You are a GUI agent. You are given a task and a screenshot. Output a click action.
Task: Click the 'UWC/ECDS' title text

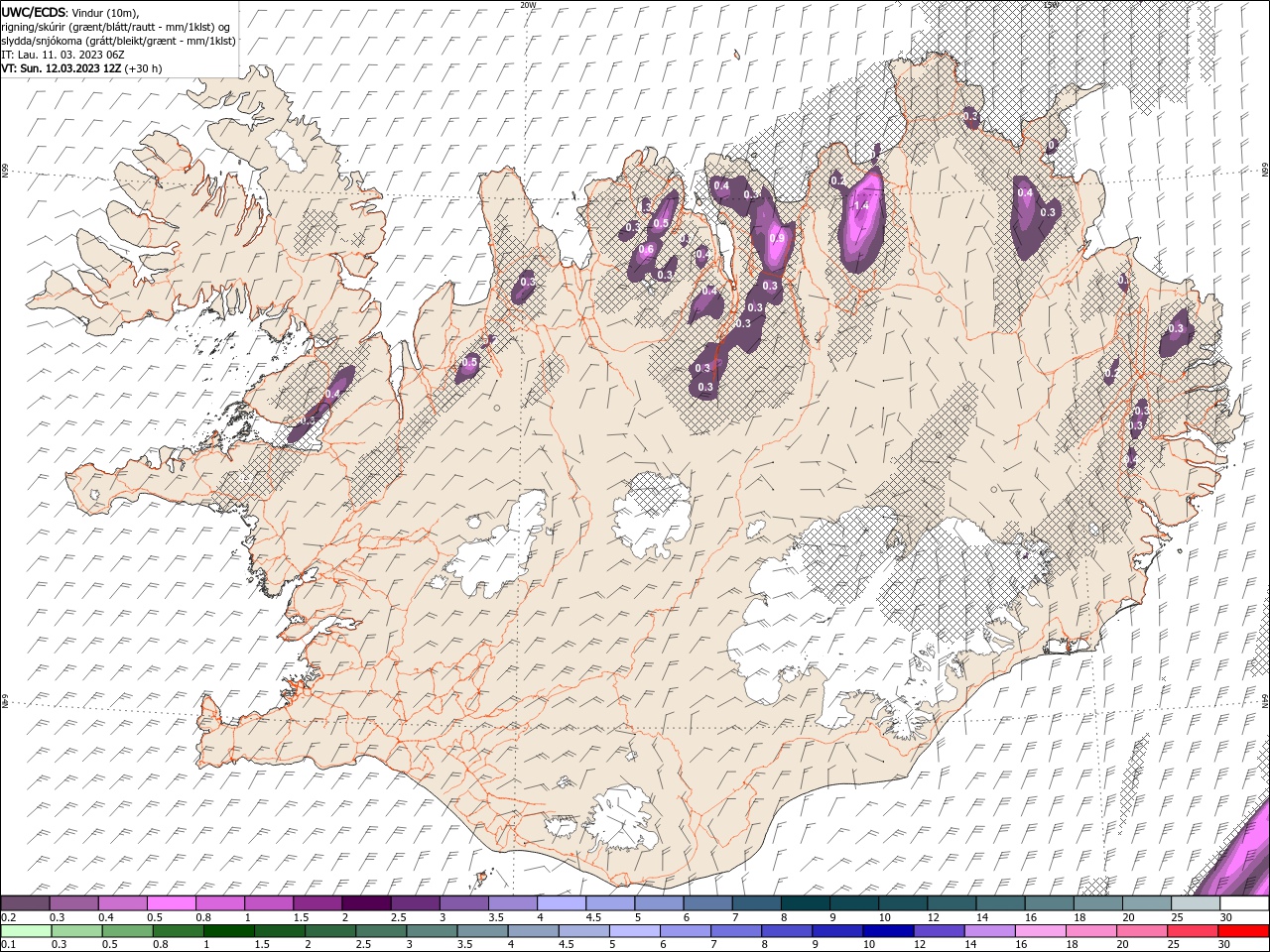click(34, 12)
